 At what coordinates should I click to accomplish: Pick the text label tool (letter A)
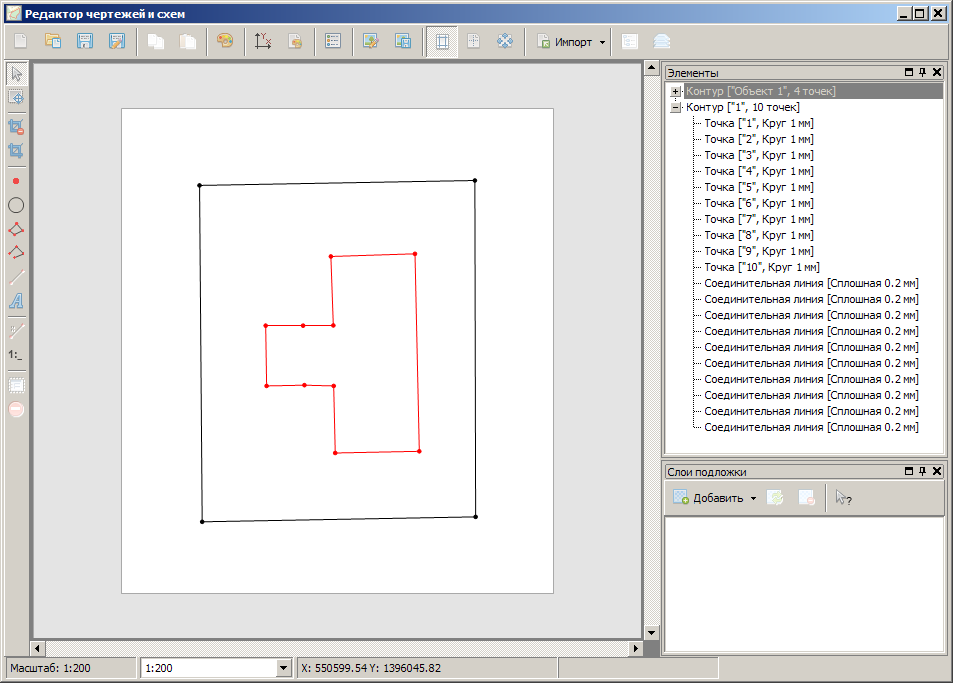pos(16,301)
